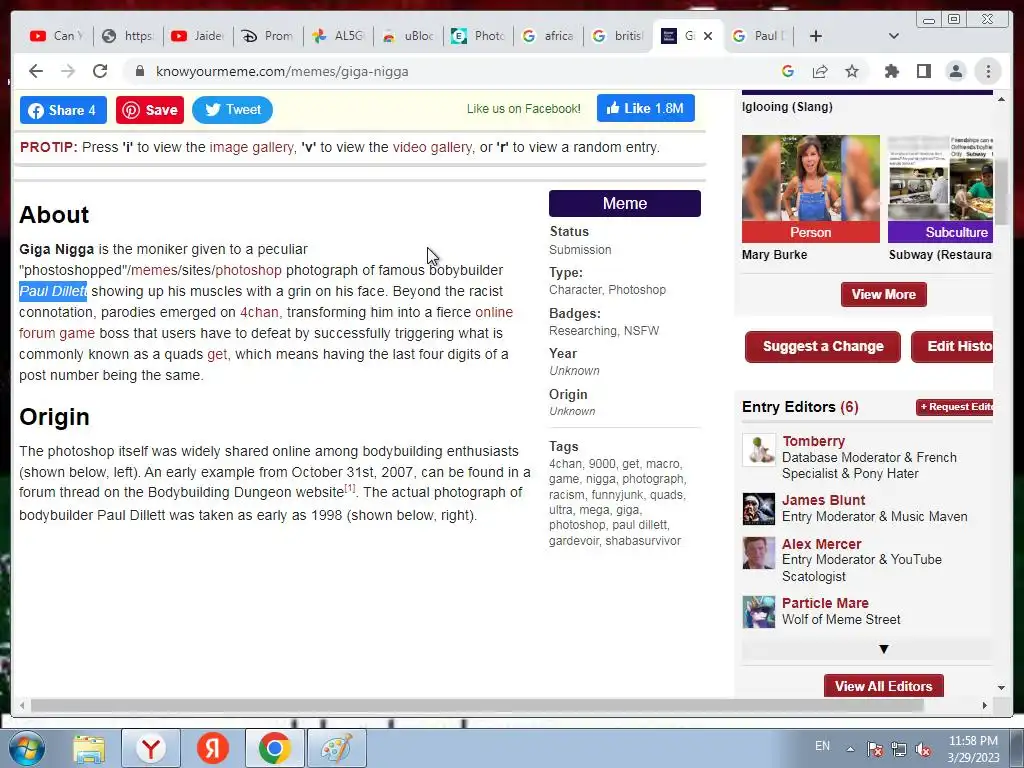Viewport: 1024px width, 768px height.
Task: Open the 'video gallery' link in the PROTIP
Action: pos(432,147)
